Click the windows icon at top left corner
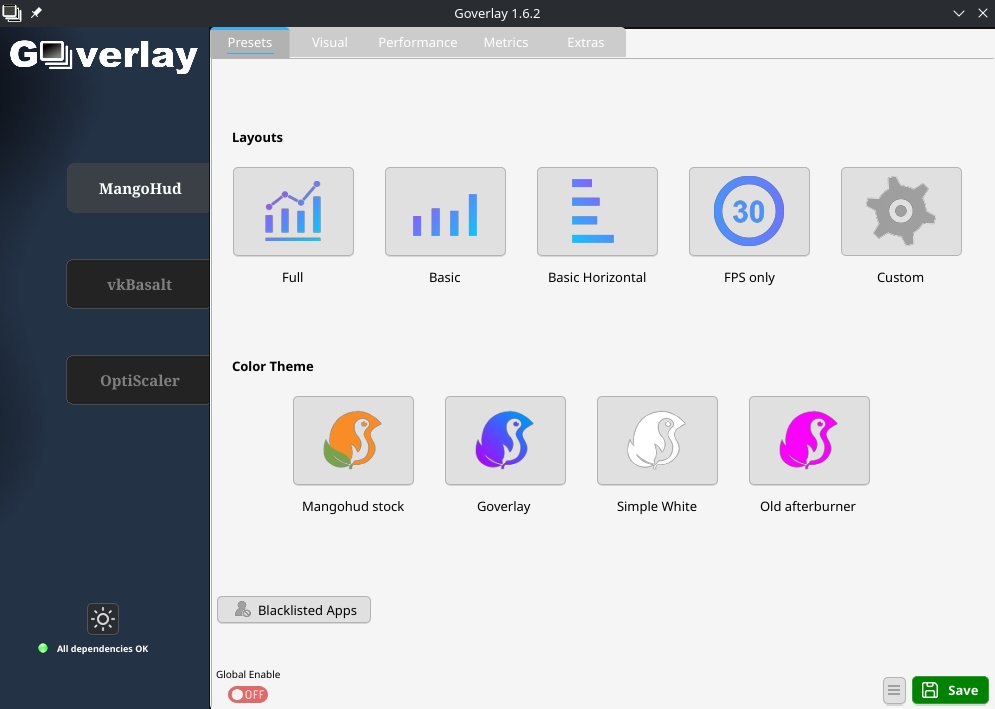This screenshot has width=995, height=709. [11, 13]
